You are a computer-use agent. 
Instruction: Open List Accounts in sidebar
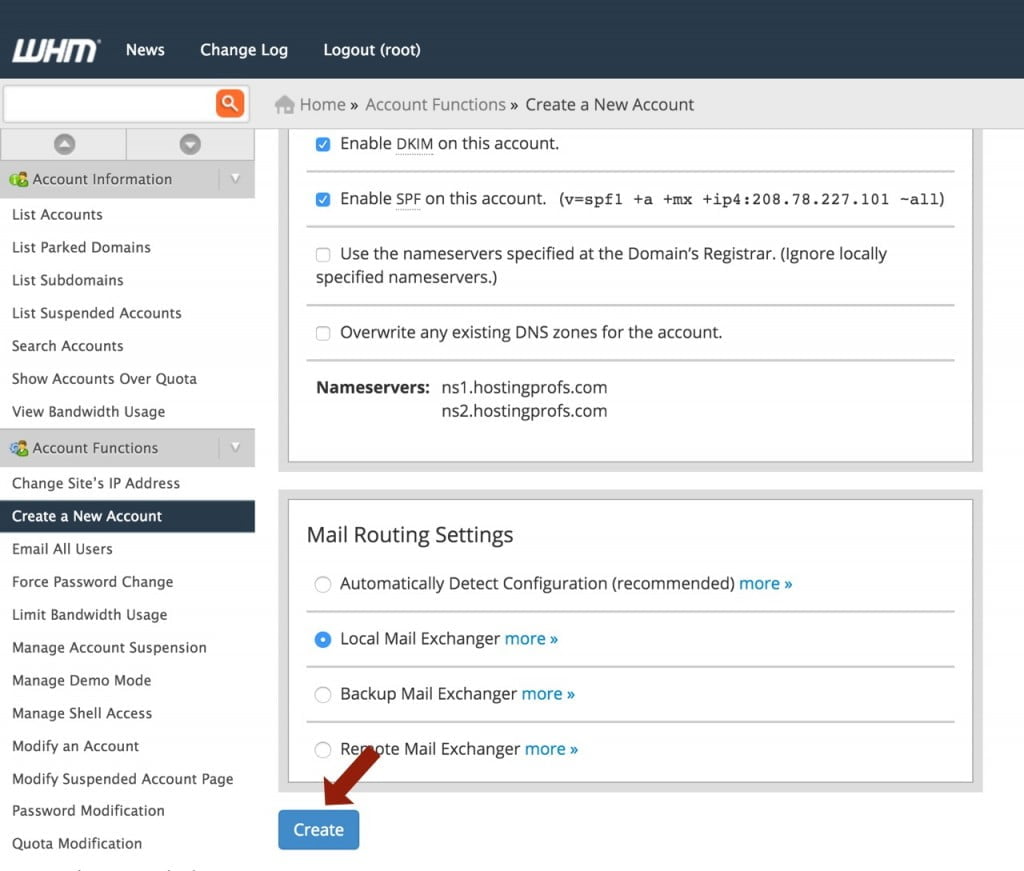57,215
